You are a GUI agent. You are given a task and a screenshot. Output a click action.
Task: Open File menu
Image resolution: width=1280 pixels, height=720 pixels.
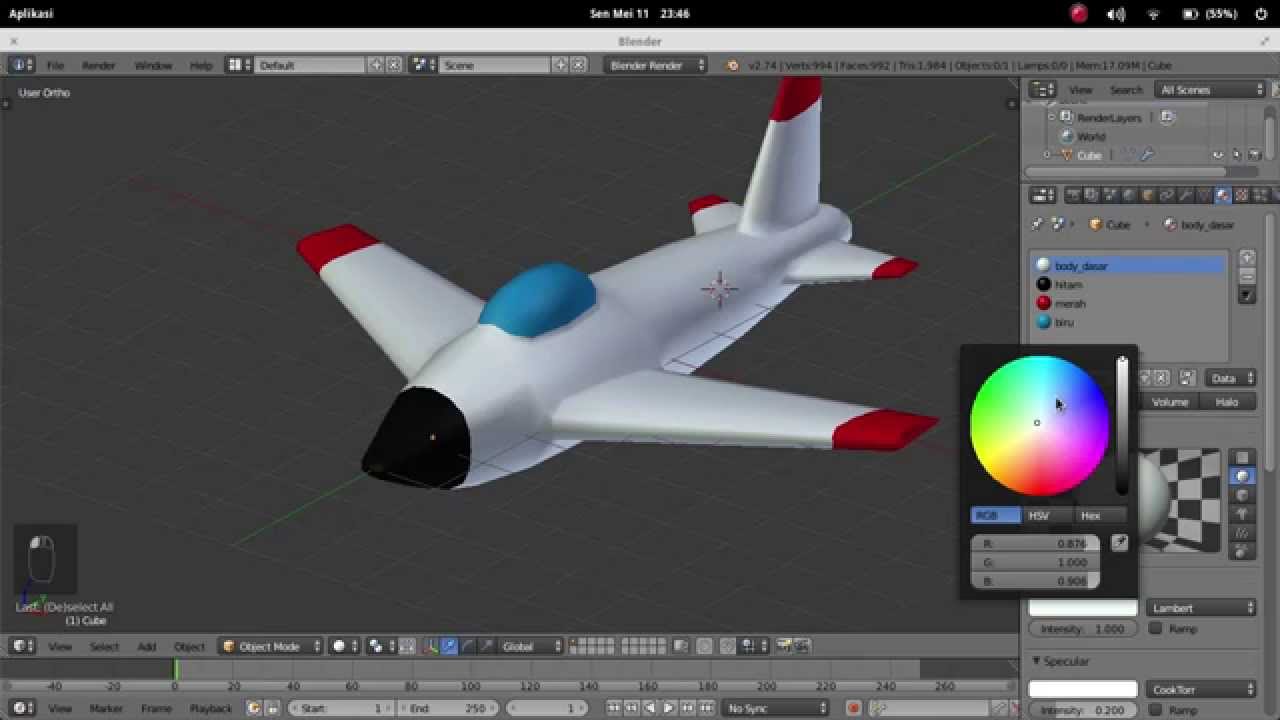pos(55,65)
